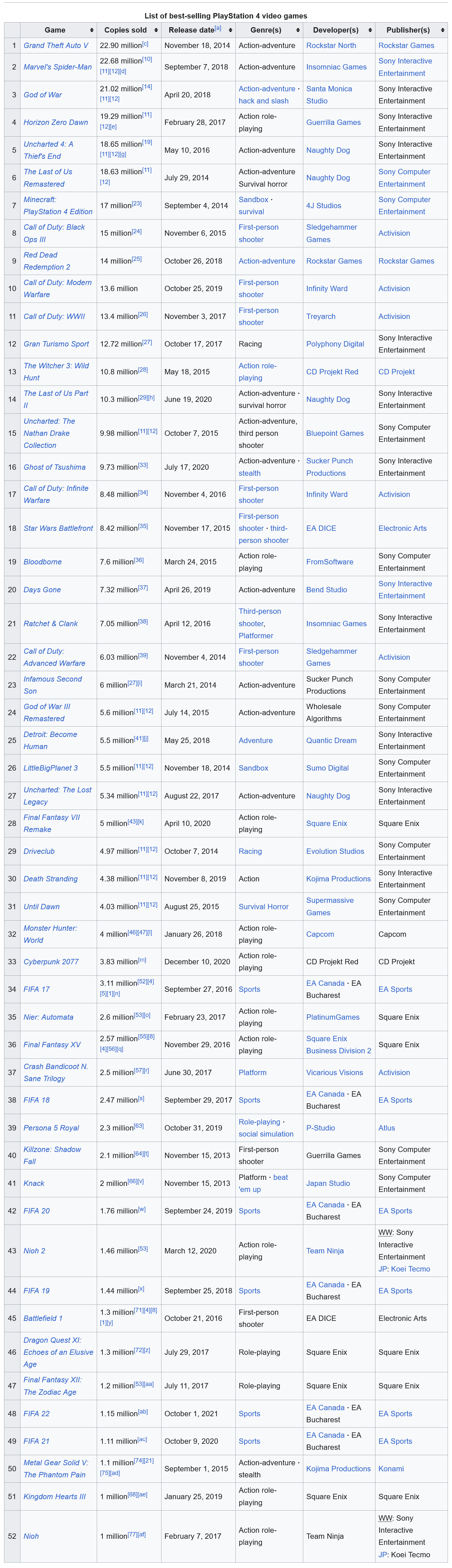The image size is (452, 1568).
Task: Click The Witcher 3: Wild Hunt link
Action: click(56, 372)
